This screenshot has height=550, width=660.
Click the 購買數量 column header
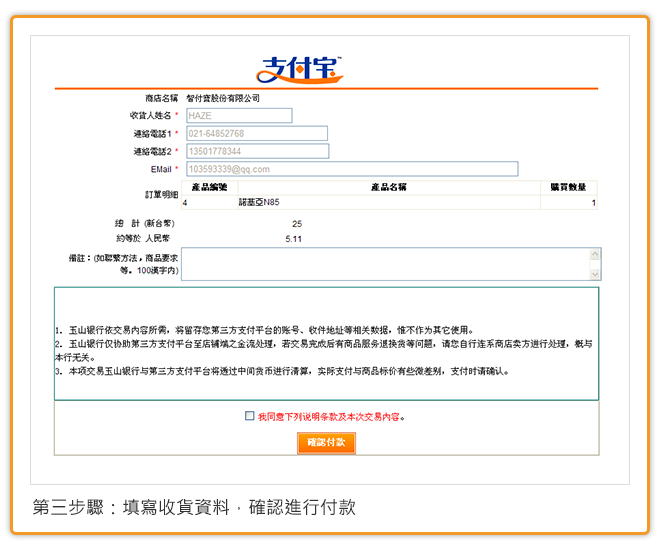tap(569, 187)
